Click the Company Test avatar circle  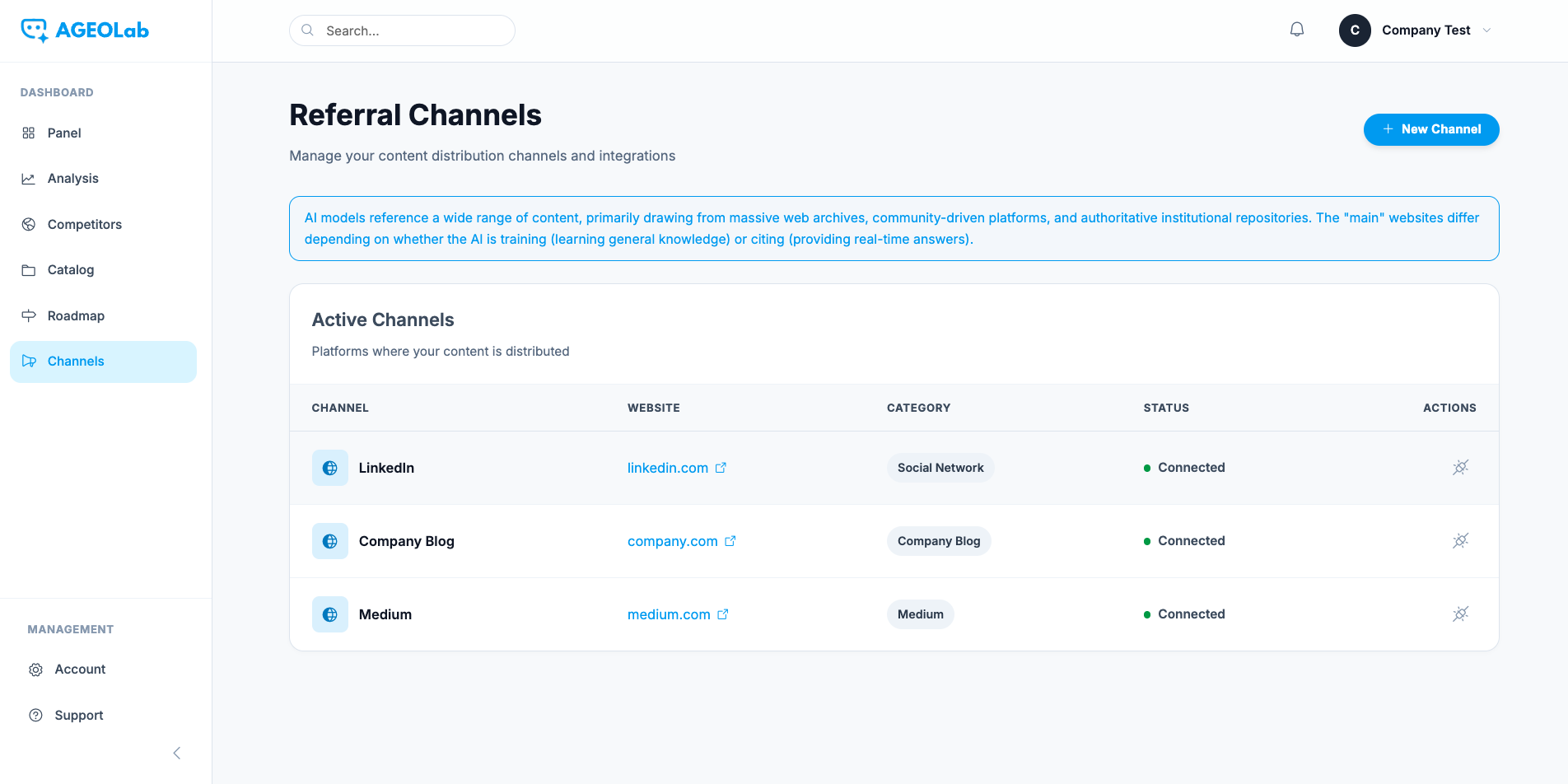pos(1354,30)
